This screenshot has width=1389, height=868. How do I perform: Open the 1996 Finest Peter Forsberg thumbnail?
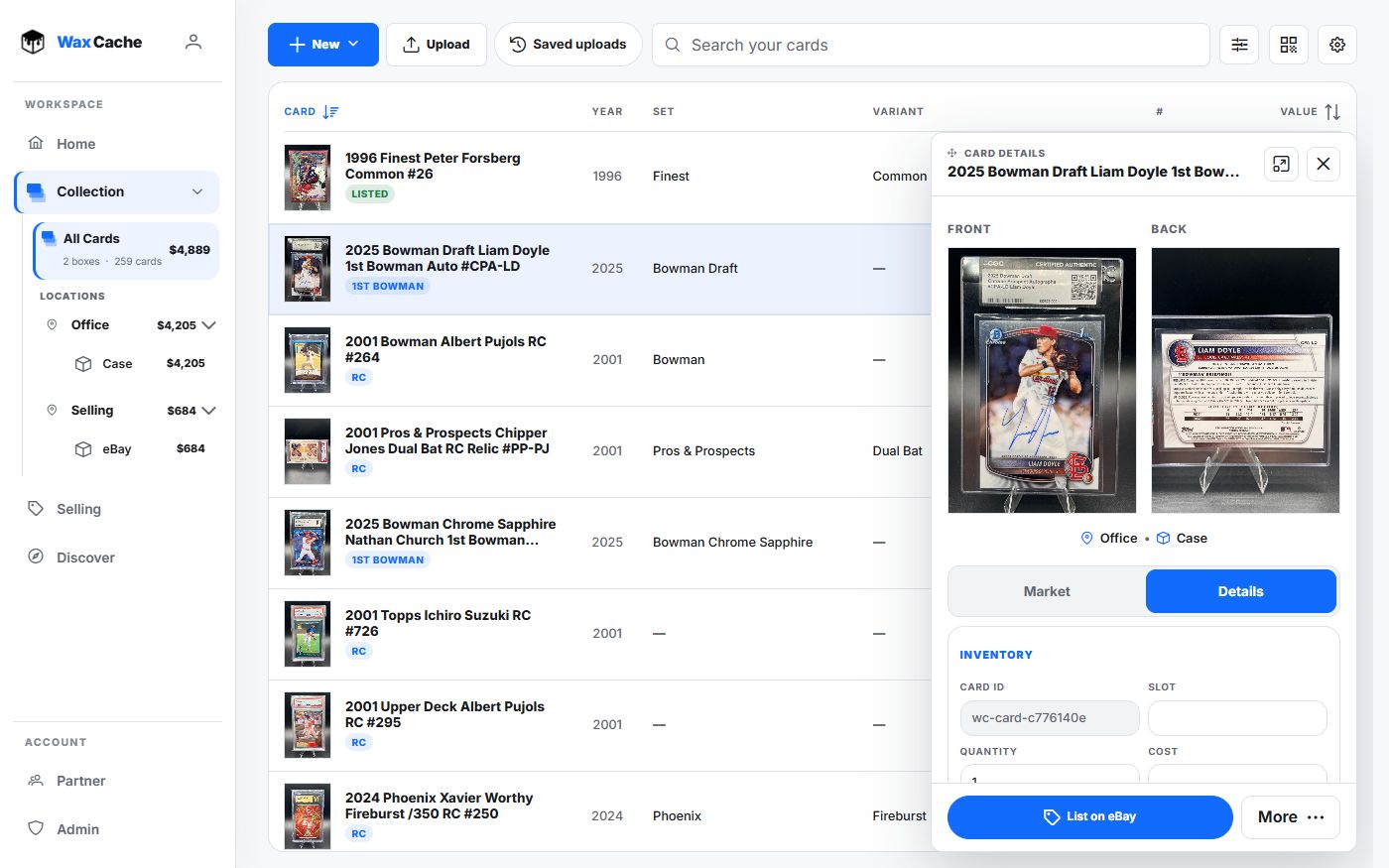pos(308,178)
